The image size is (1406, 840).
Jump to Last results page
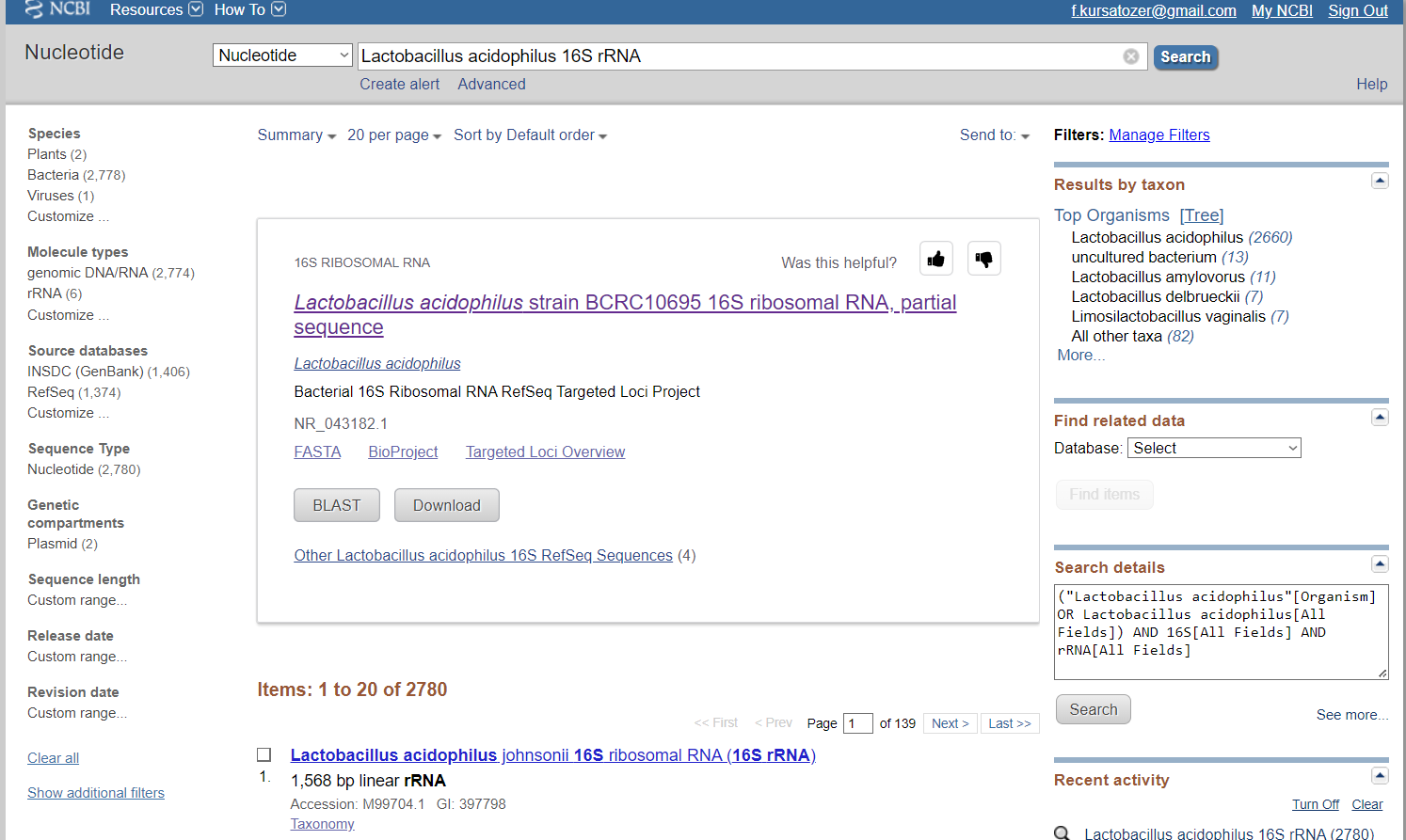click(x=1010, y=723)
